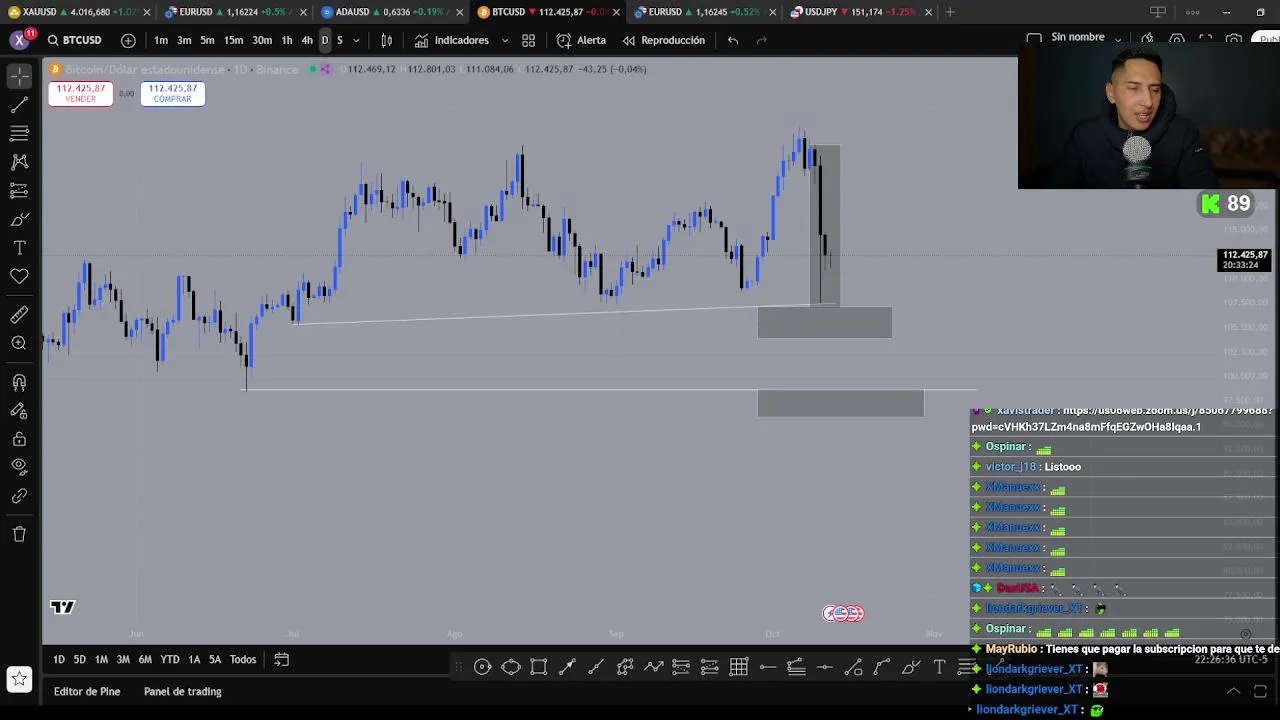Expand the timeframe interval dropdown
1280x720 pixels.
pyautogui.click(x=356, y=40)
